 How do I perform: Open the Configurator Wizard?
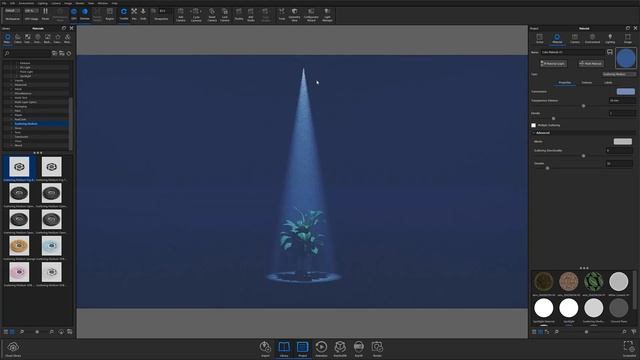coord(311,14)
